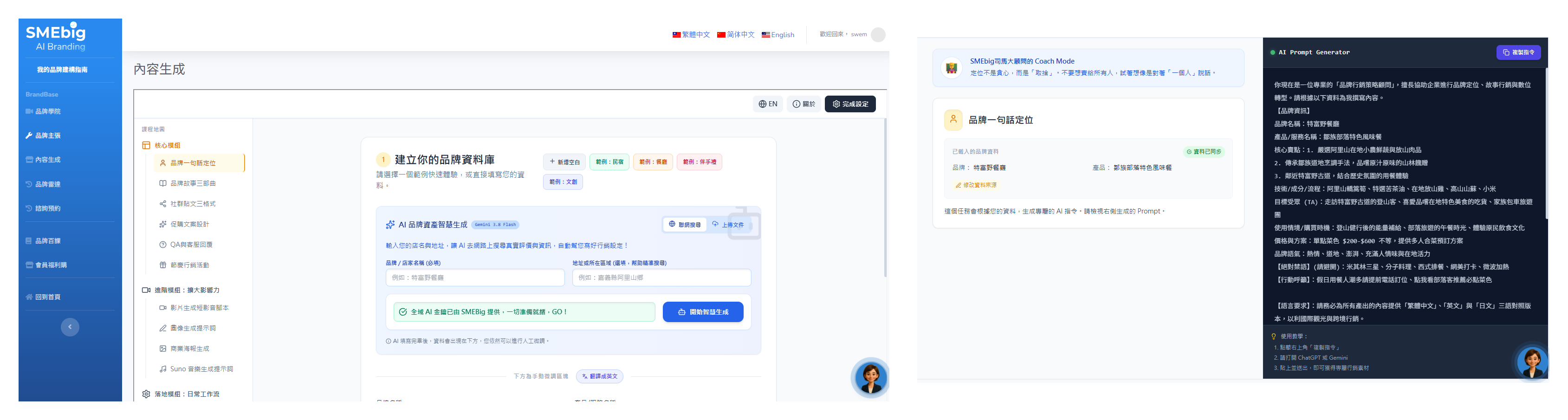Collapse the sidebar with the round chevron button

point(70,328)
